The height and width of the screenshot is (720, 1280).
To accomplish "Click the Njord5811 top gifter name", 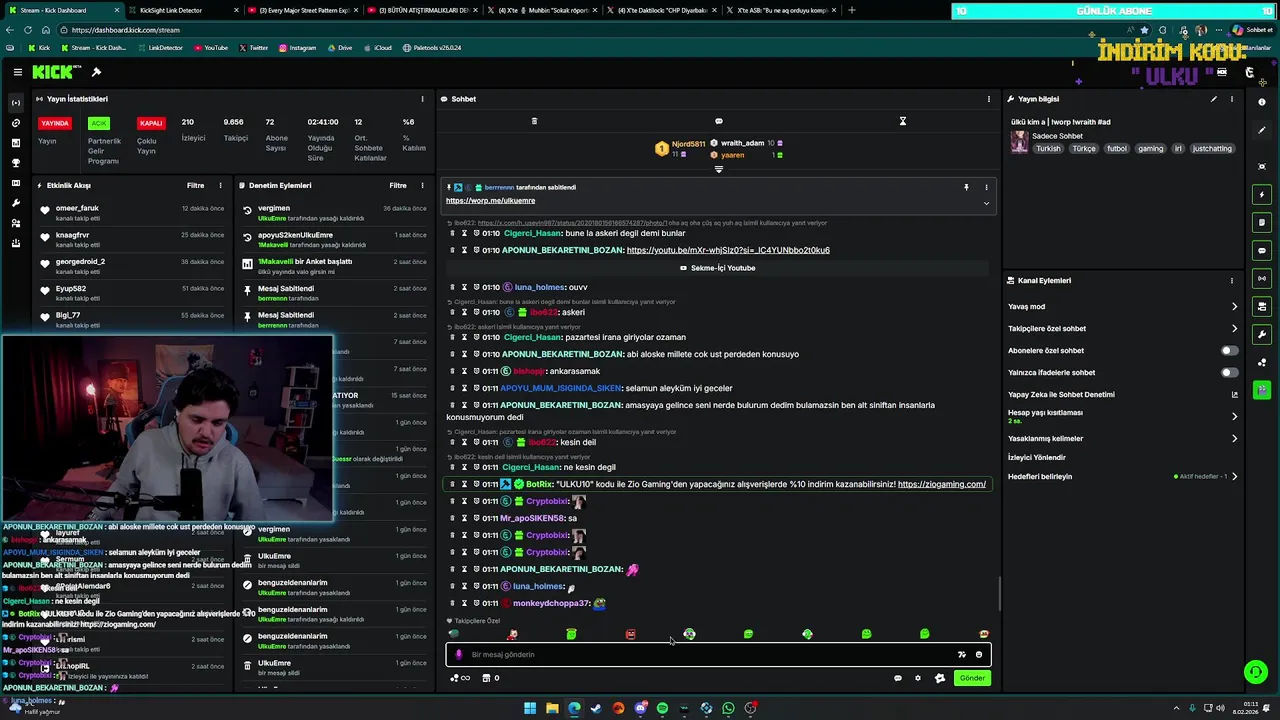I will [x=688, y=144].
